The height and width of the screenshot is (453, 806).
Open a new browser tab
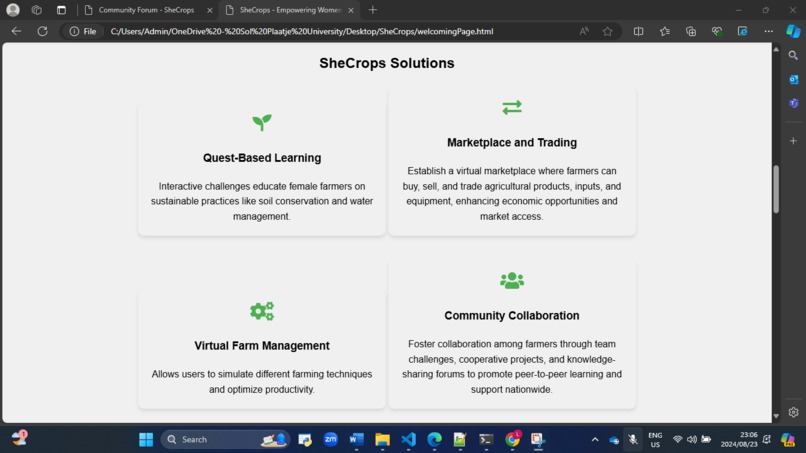373,10
